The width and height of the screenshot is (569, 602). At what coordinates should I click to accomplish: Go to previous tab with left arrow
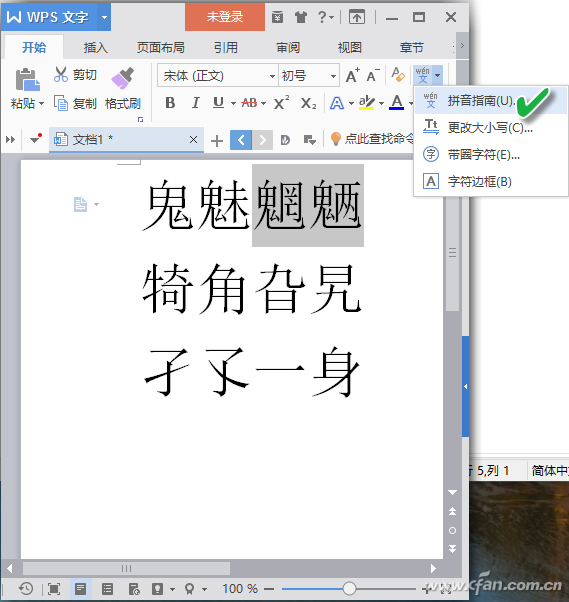241,140
